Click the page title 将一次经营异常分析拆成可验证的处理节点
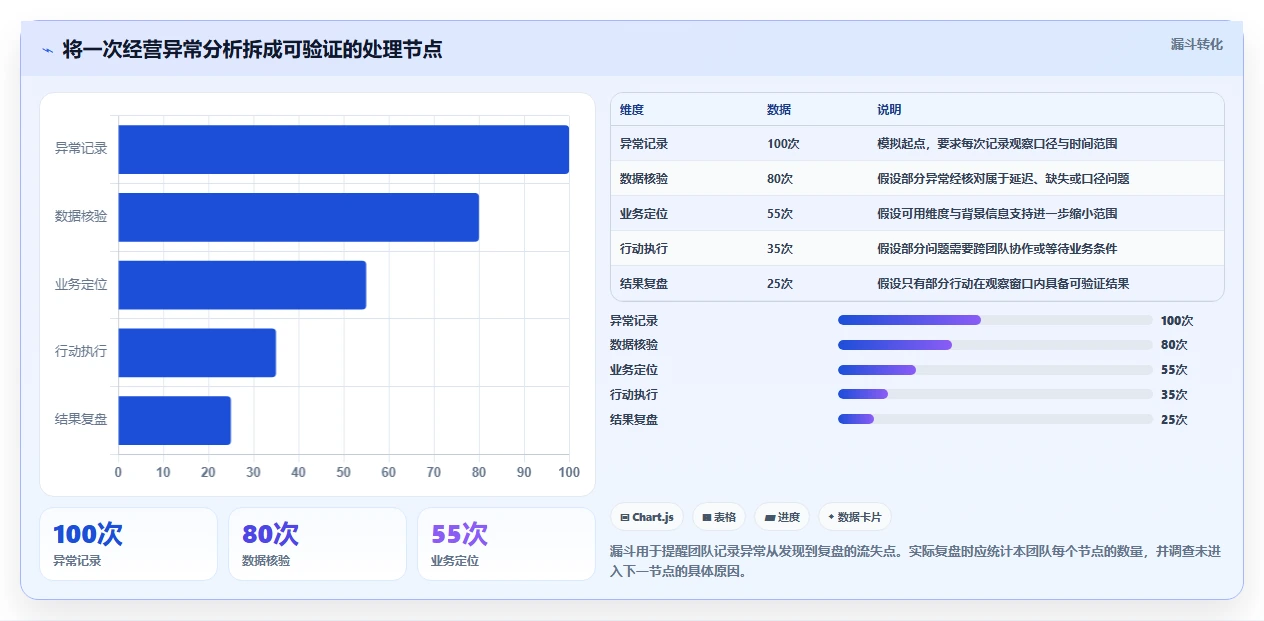Screen dimensions: 1264x621 coord(252,50)
